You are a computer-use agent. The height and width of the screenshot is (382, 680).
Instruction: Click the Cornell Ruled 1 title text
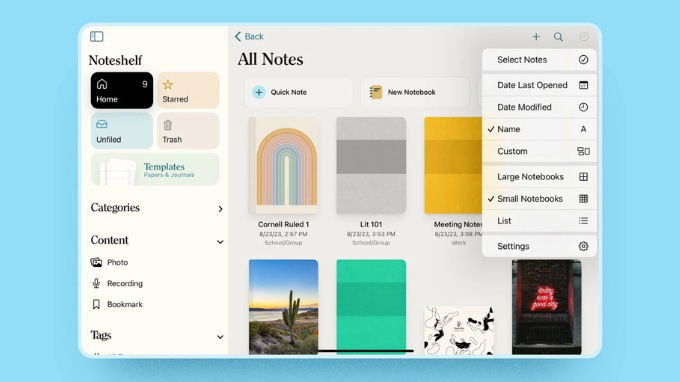pyautogui.click(x=284, y=224)
